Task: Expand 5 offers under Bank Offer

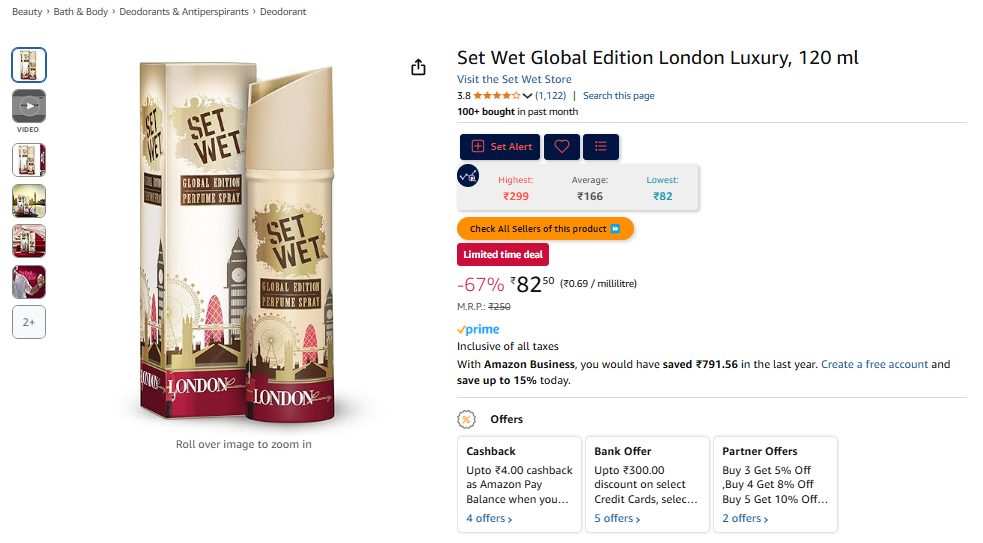Action: 617,519
